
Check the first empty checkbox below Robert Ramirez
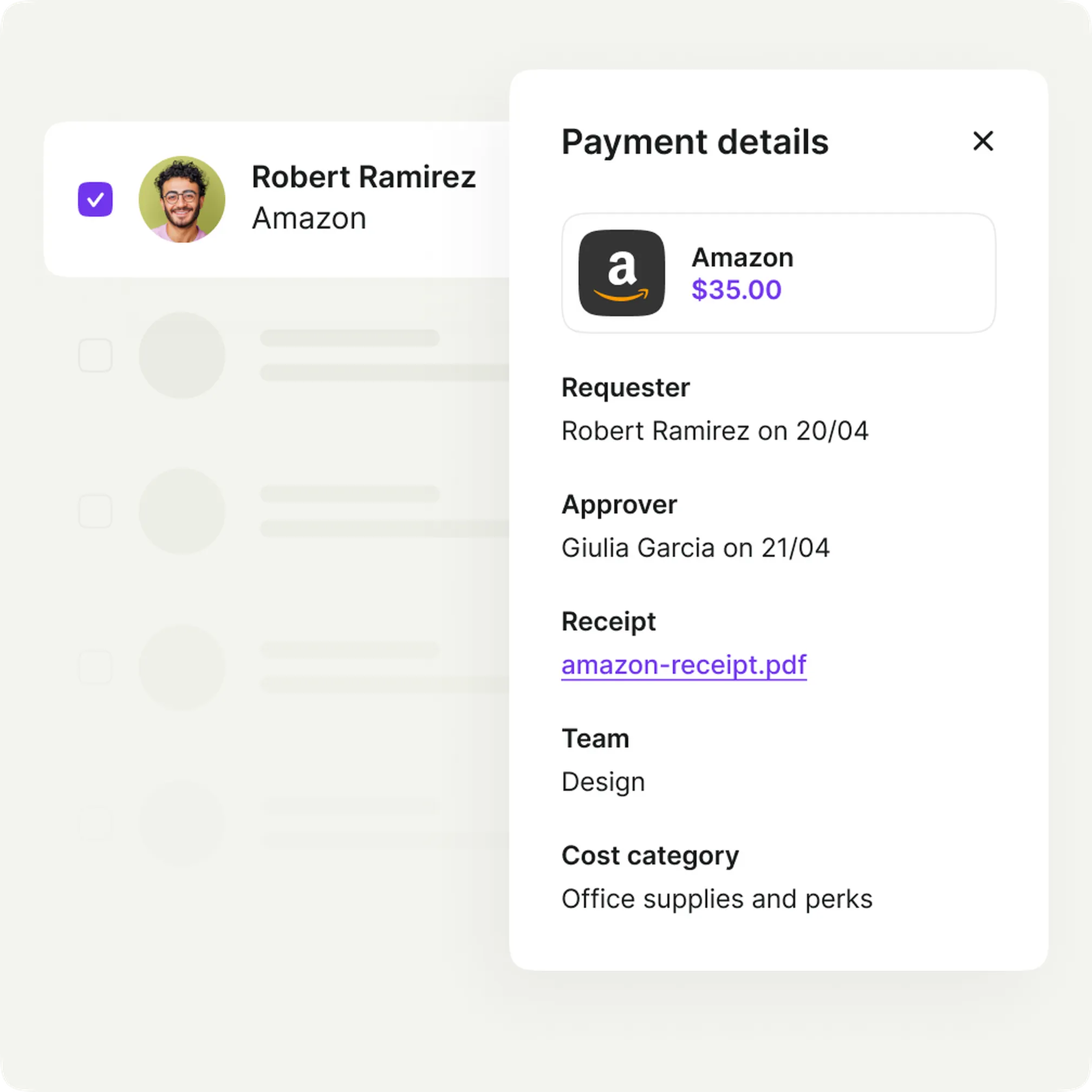95,355
